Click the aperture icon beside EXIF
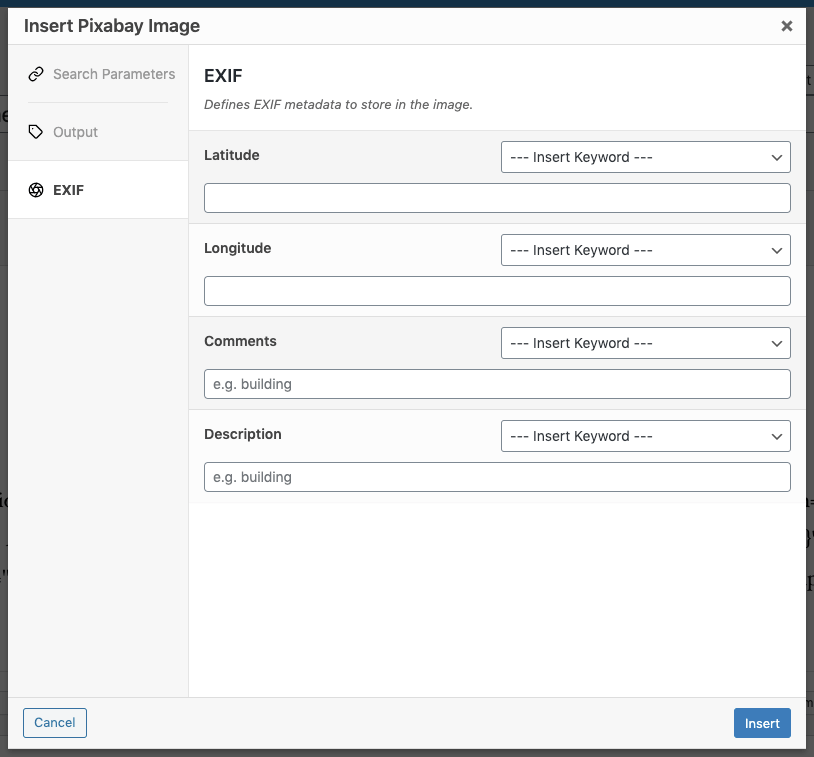The image size is (814, 757). [36, 190]
